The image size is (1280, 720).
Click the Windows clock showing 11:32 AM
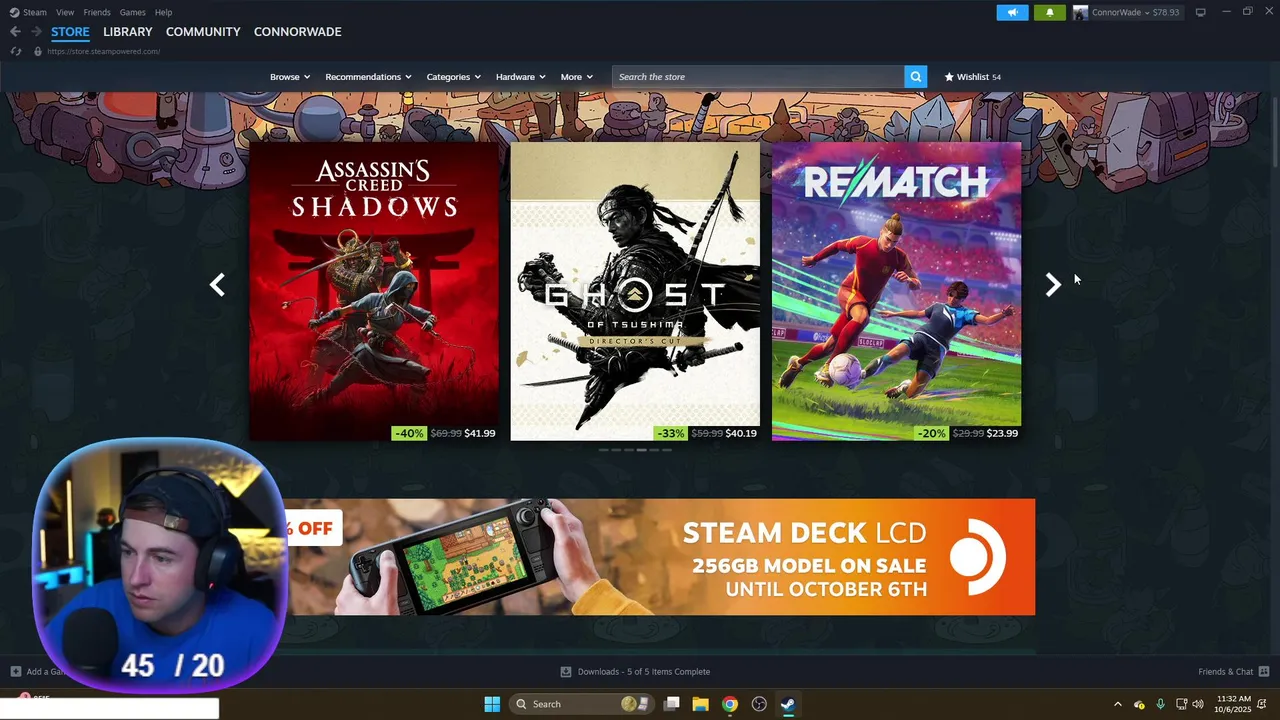[x=1234, y=704]
